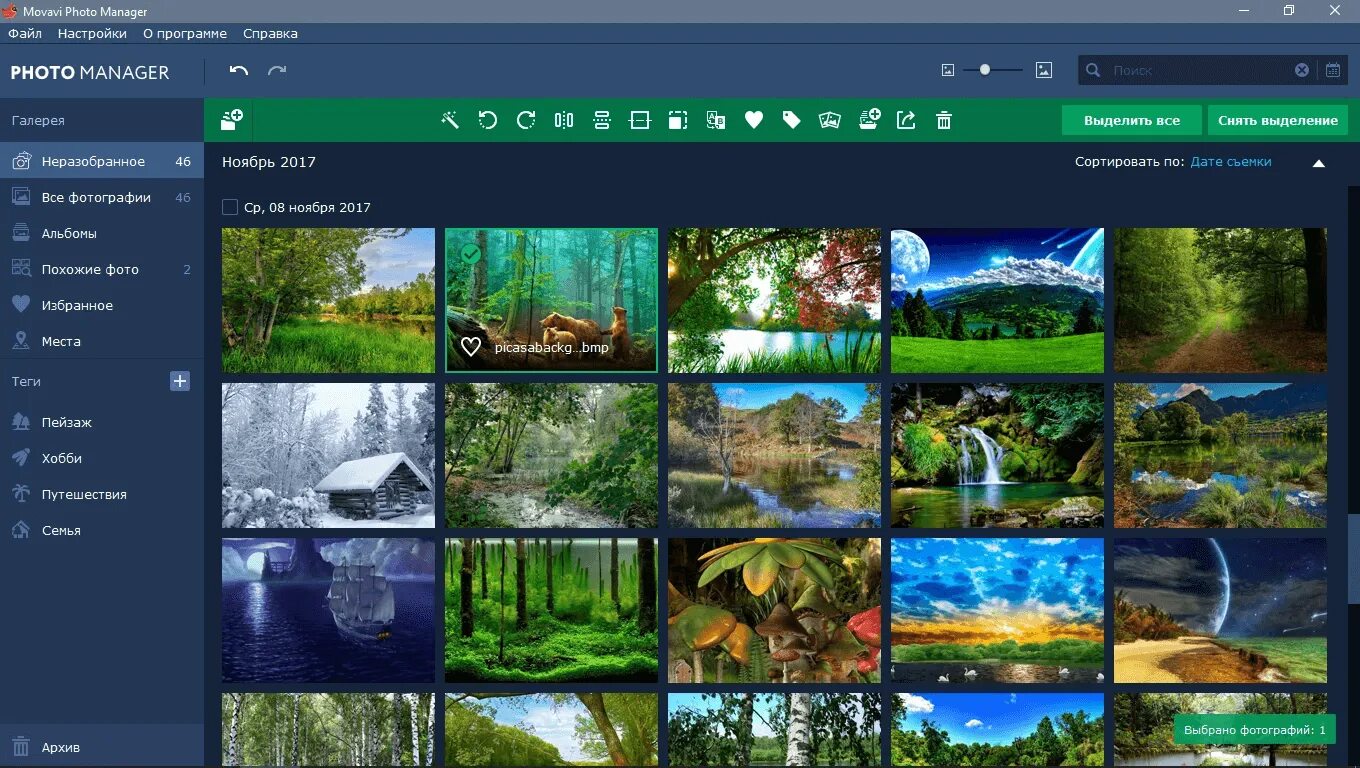The image size is (1360, 768).
Task: Click the Выделить все button
Action: 1132,120
